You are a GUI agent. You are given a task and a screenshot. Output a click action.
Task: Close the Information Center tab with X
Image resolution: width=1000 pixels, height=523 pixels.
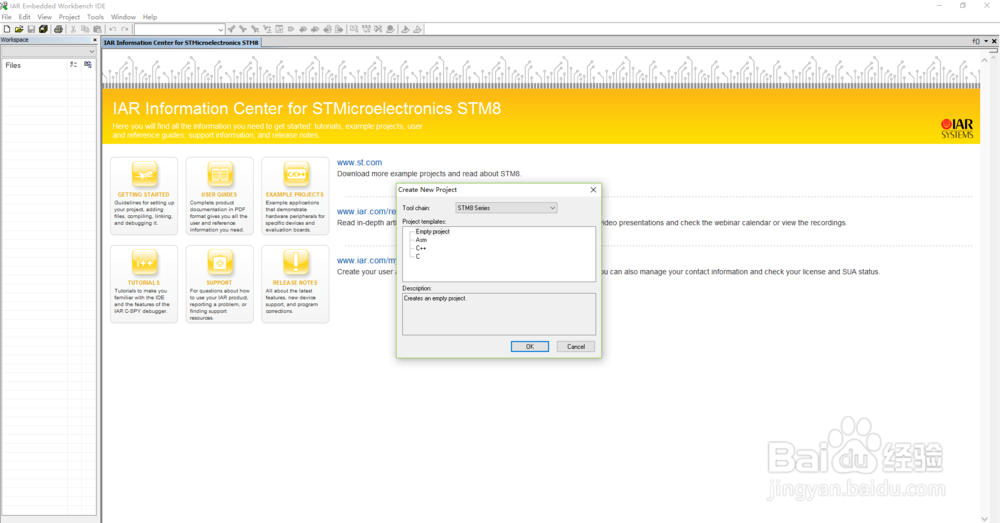(x=994, y=41)
